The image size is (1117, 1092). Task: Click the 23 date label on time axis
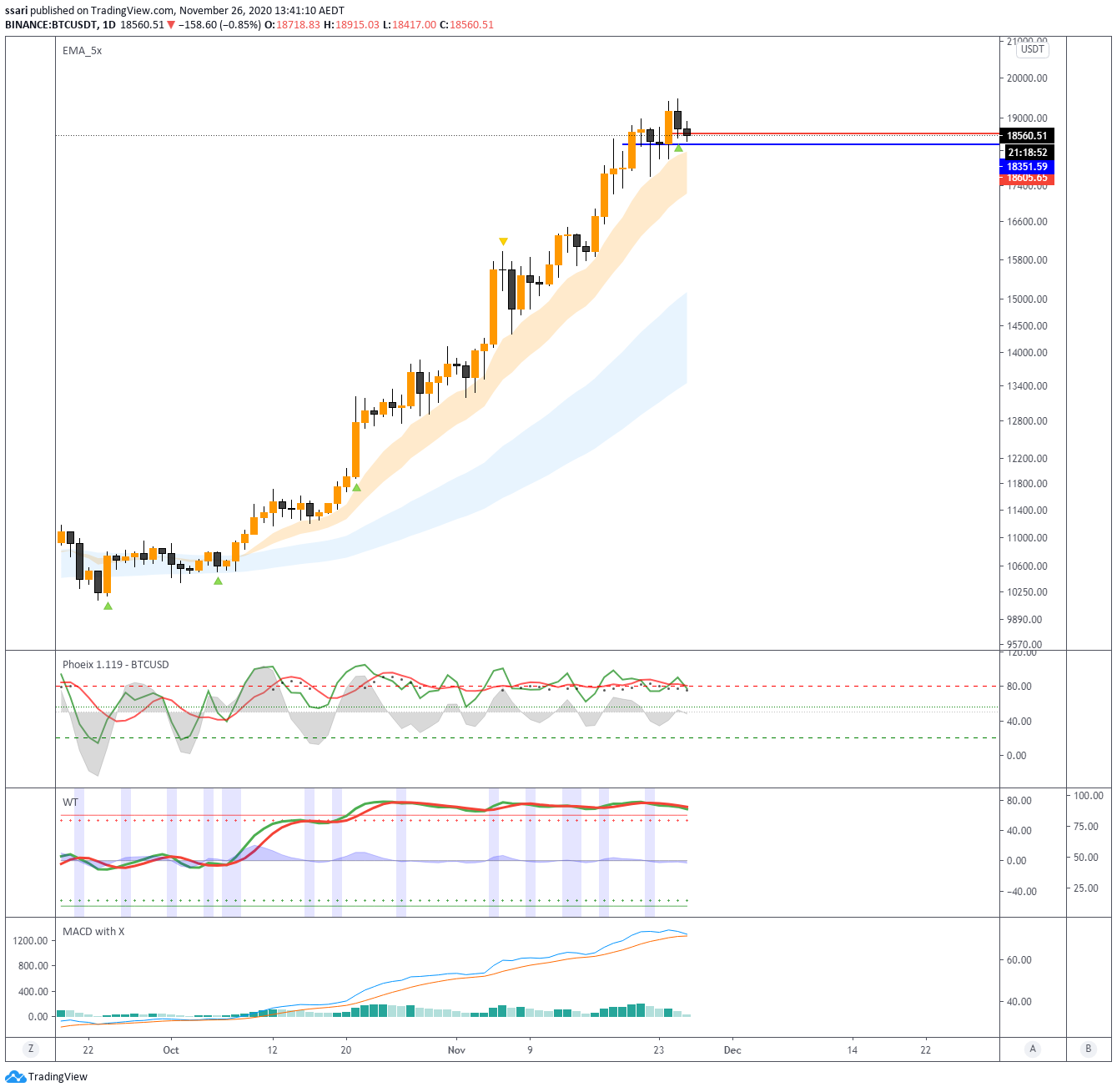tap(659, 1050)
